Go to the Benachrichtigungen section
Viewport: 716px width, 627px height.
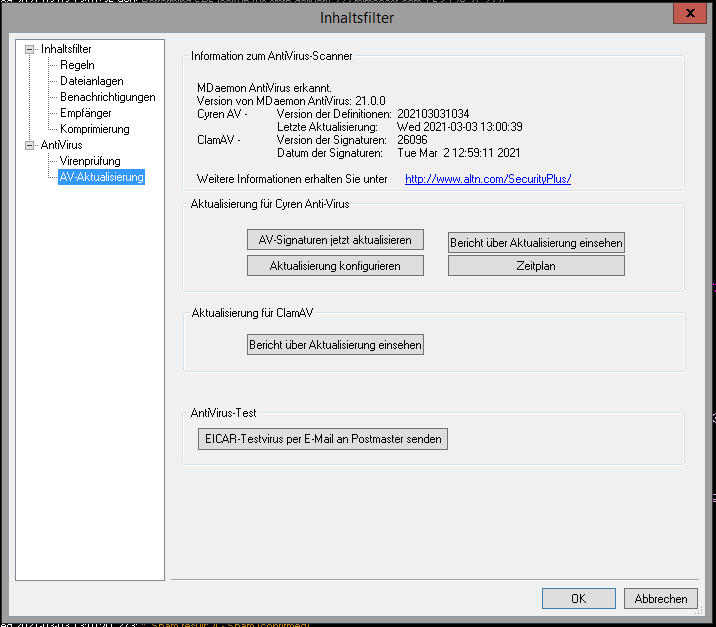(108, 97)
